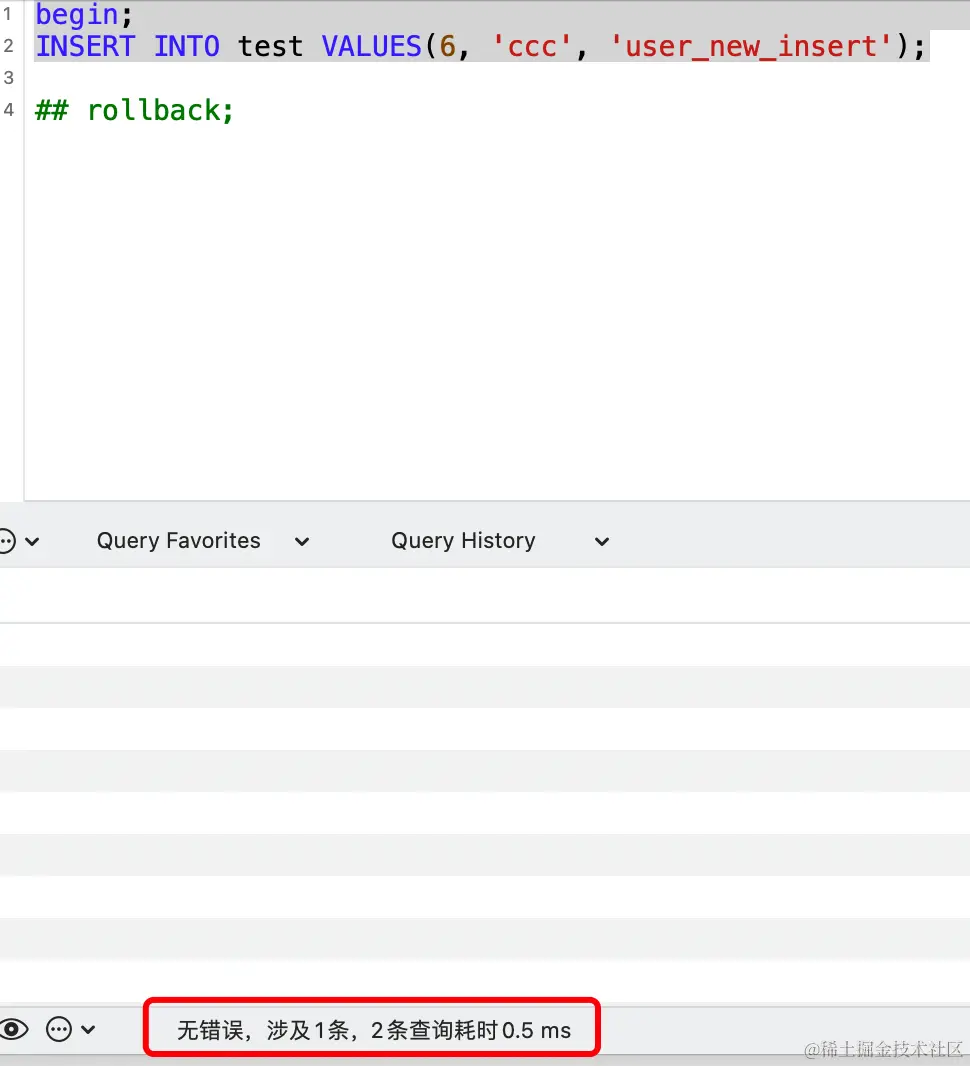Click the status message about 0.5 ms query time

tap(374, 1030)
